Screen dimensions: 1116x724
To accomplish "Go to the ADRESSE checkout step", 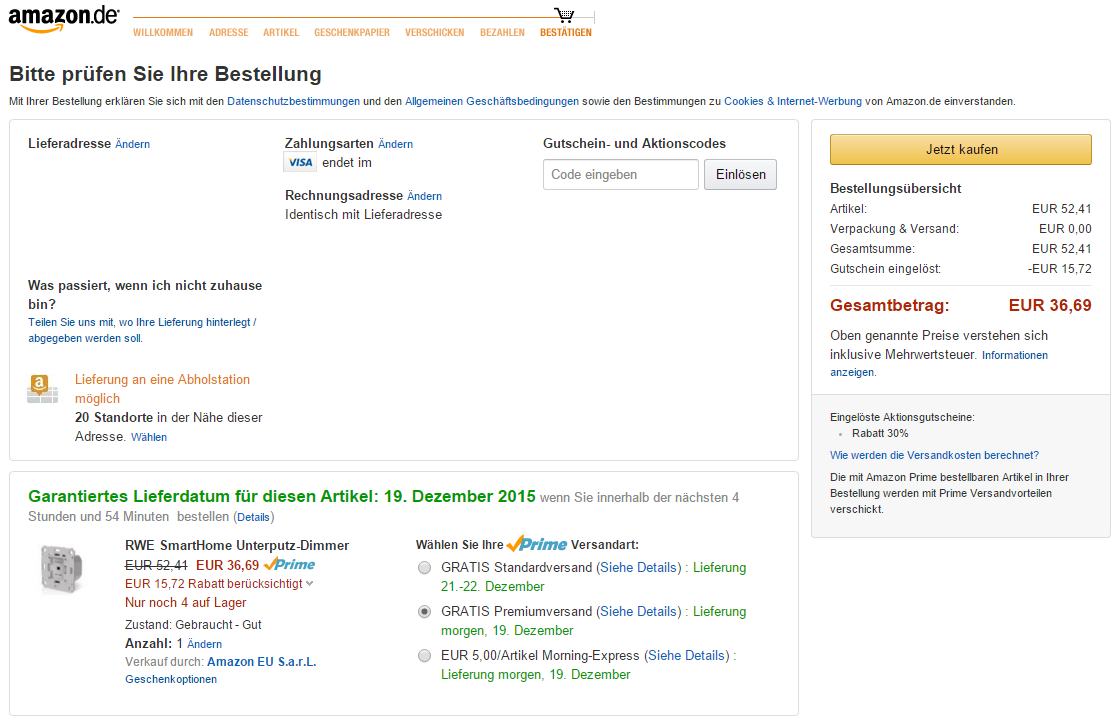I will [x=228, y=33].
